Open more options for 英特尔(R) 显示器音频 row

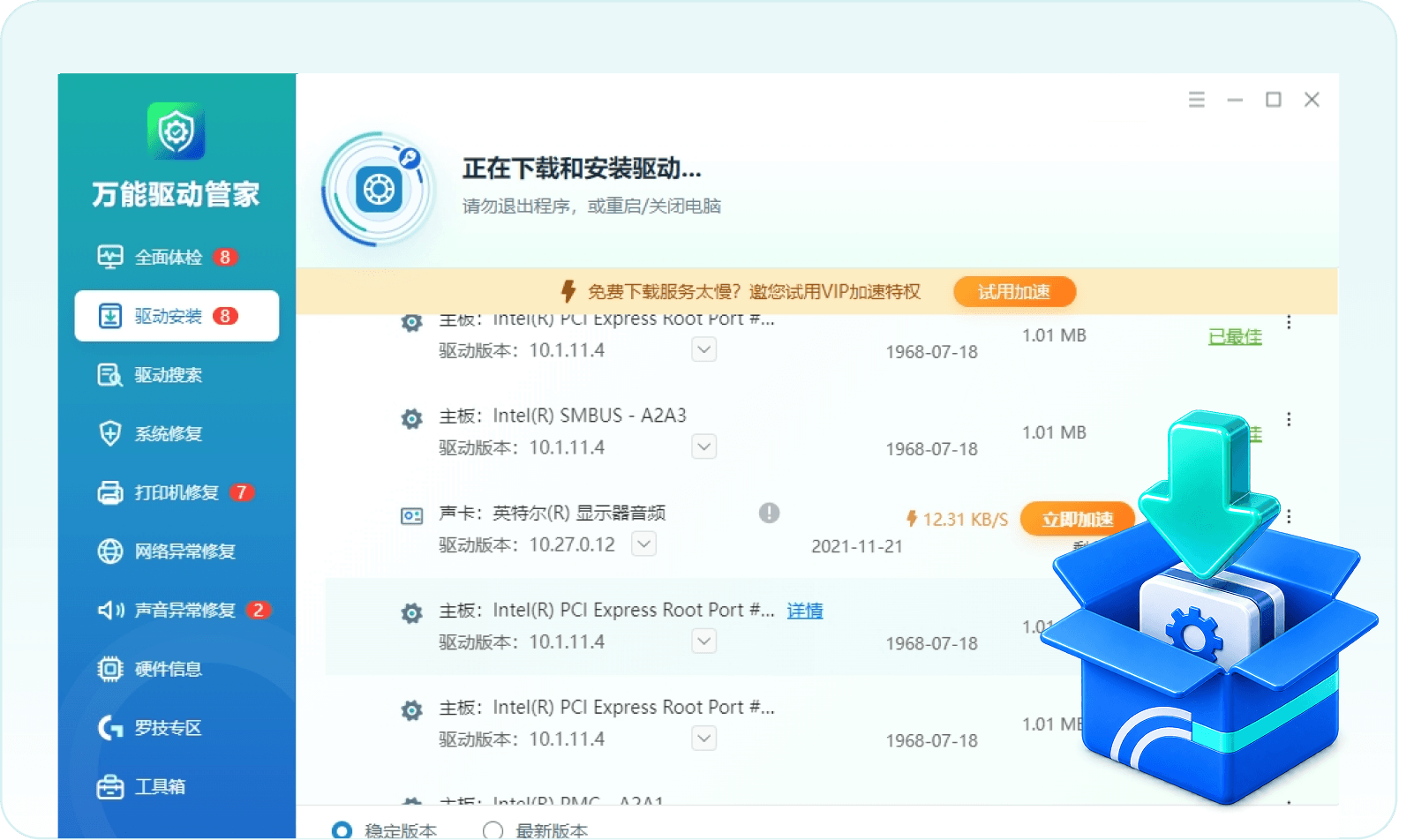click(1289, 516)
